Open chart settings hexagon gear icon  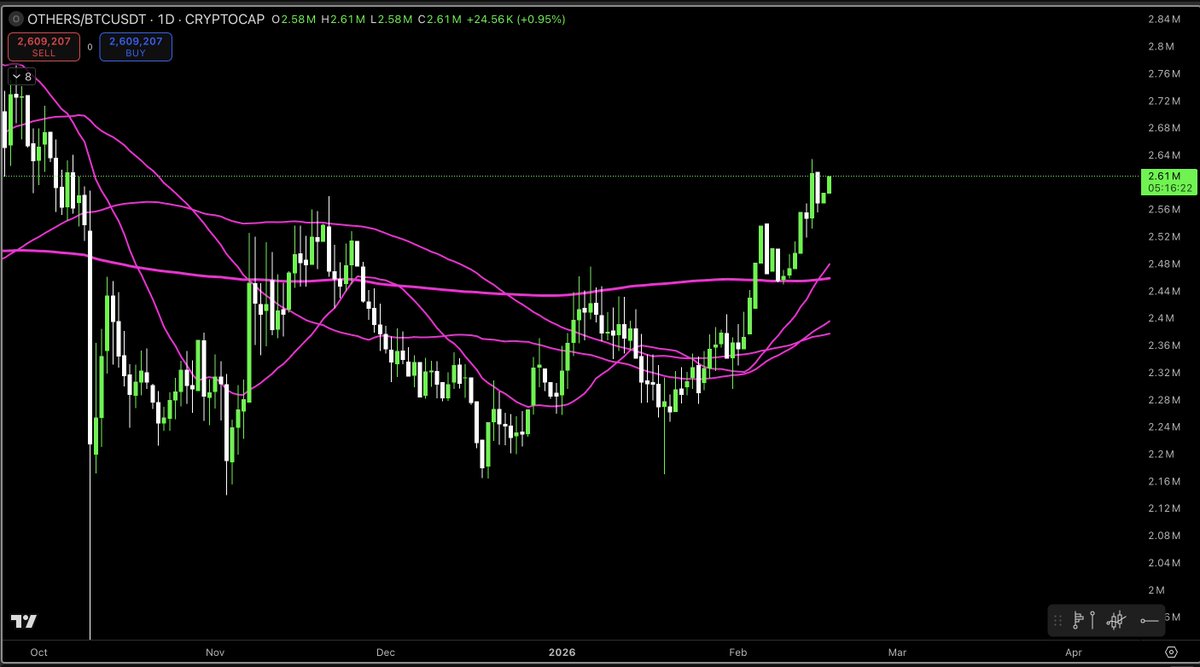(1170, 650)
